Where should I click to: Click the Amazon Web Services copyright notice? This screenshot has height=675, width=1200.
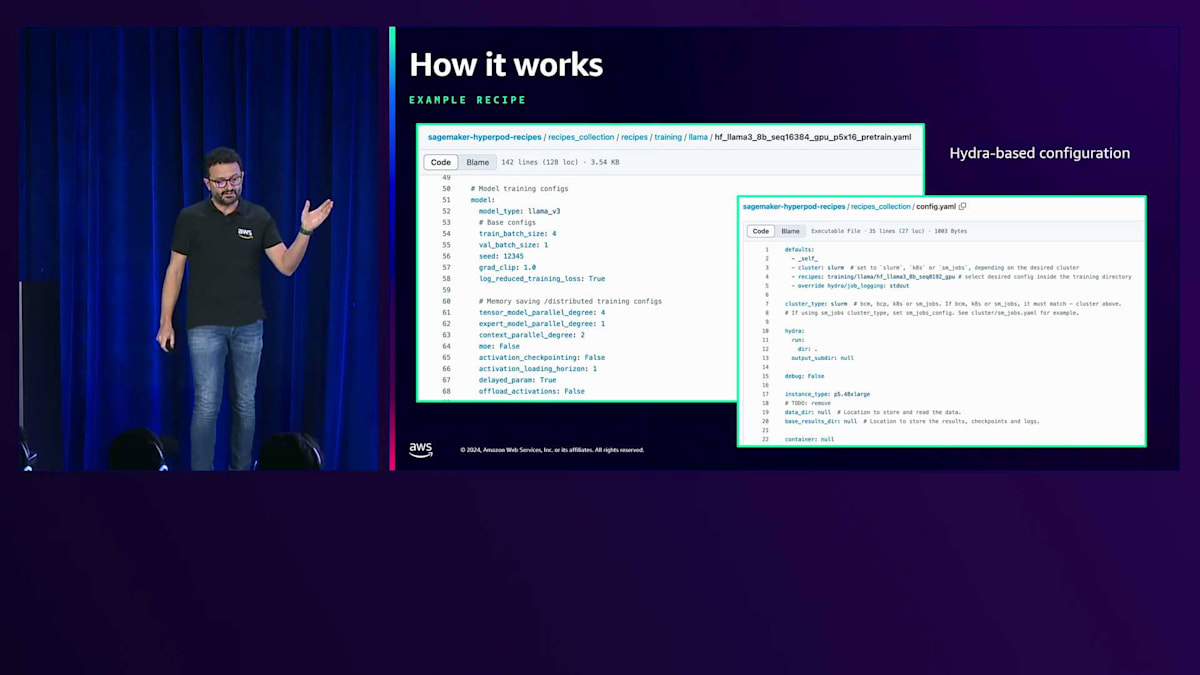[x=552, y=450]
